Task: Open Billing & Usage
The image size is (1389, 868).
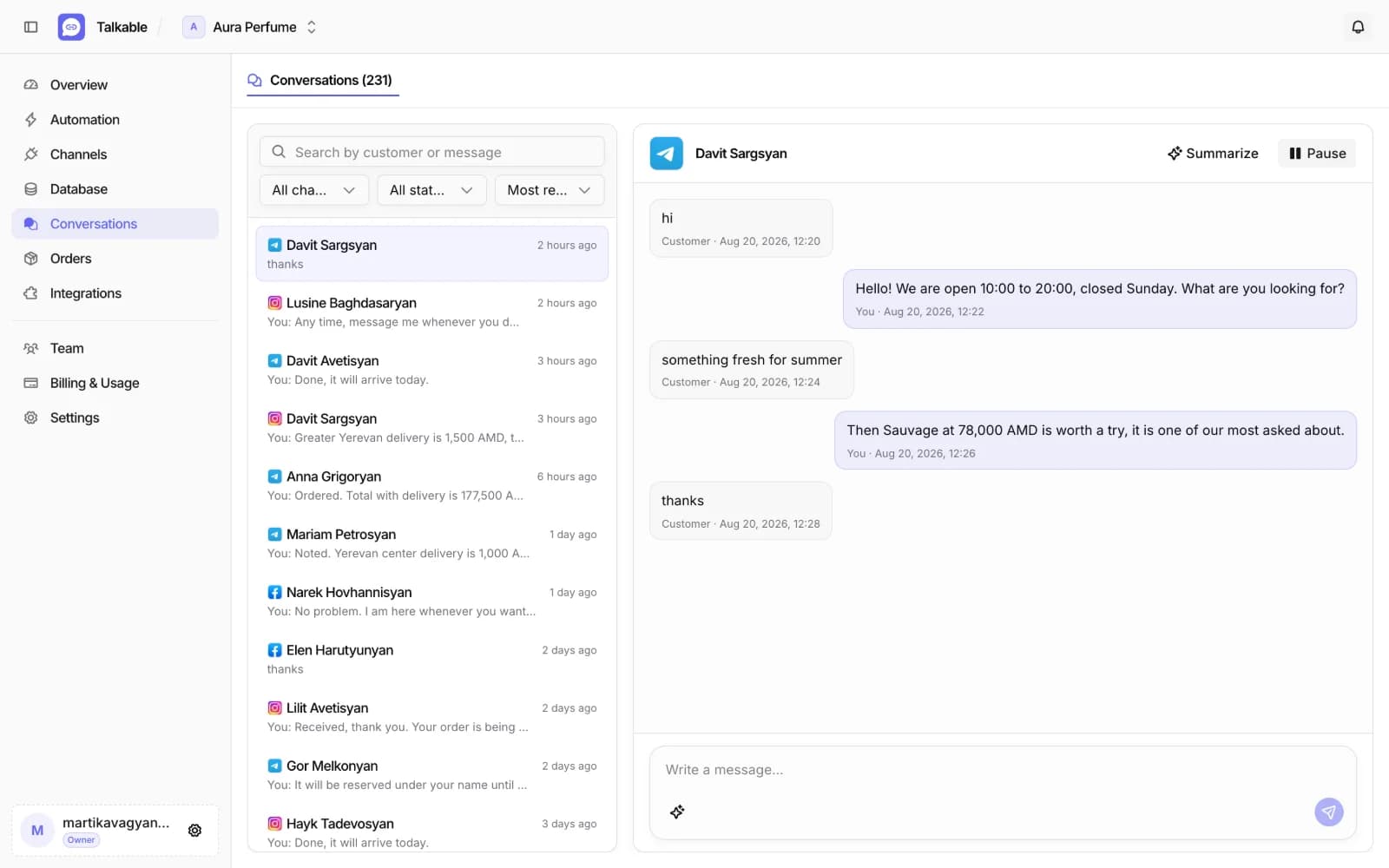Action: click(115, 383)
